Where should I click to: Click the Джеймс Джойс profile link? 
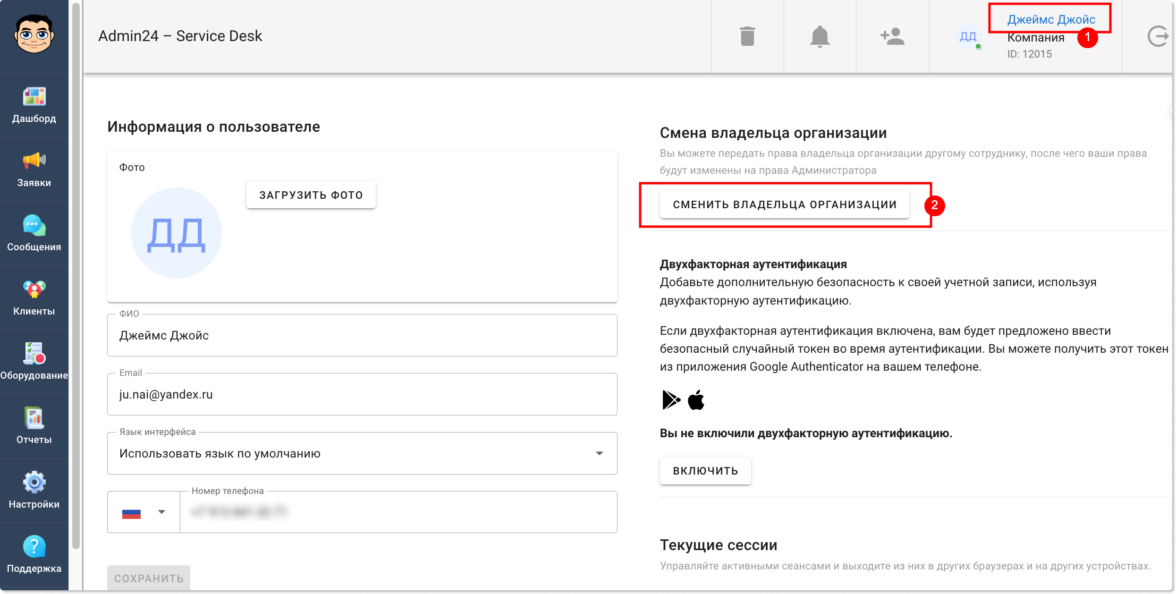click(x=1051, y=20)
